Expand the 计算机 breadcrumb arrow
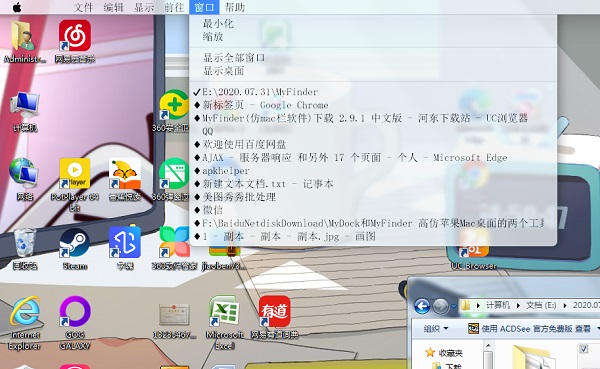The height and width of the screenshot is (369, 600). click(518, 305)
